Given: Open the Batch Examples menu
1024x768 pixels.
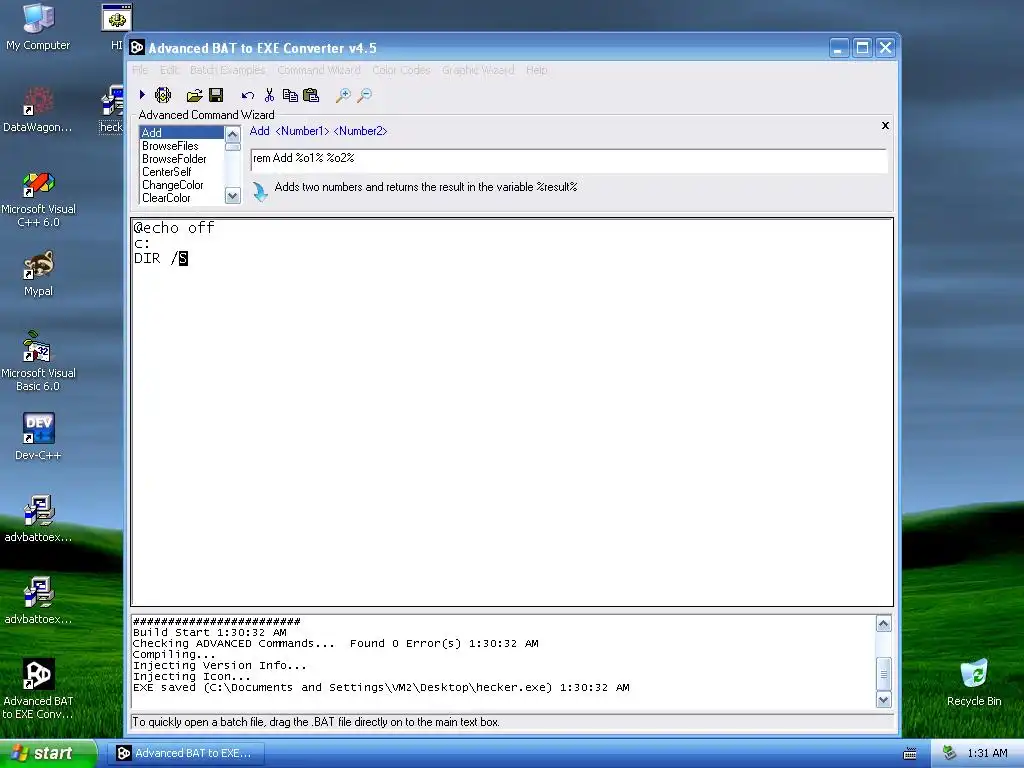Looking at the screenshot, I should click(x=227, y=70).
